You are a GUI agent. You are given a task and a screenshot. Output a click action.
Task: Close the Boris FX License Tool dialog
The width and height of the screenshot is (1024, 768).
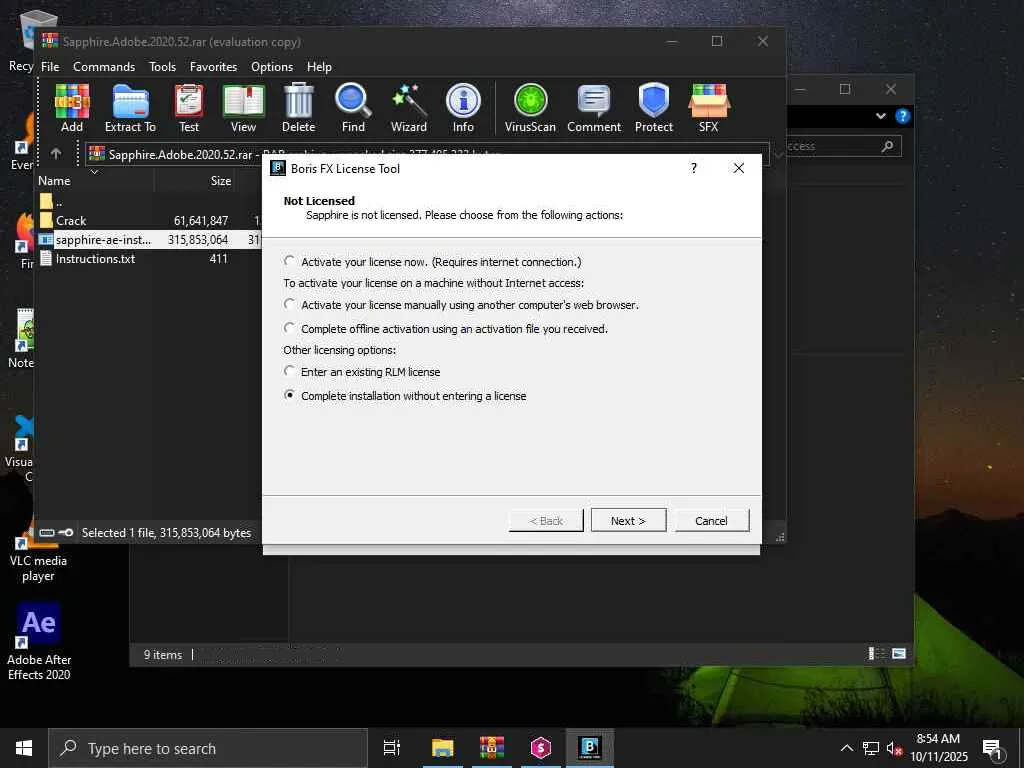pos(739,168)
